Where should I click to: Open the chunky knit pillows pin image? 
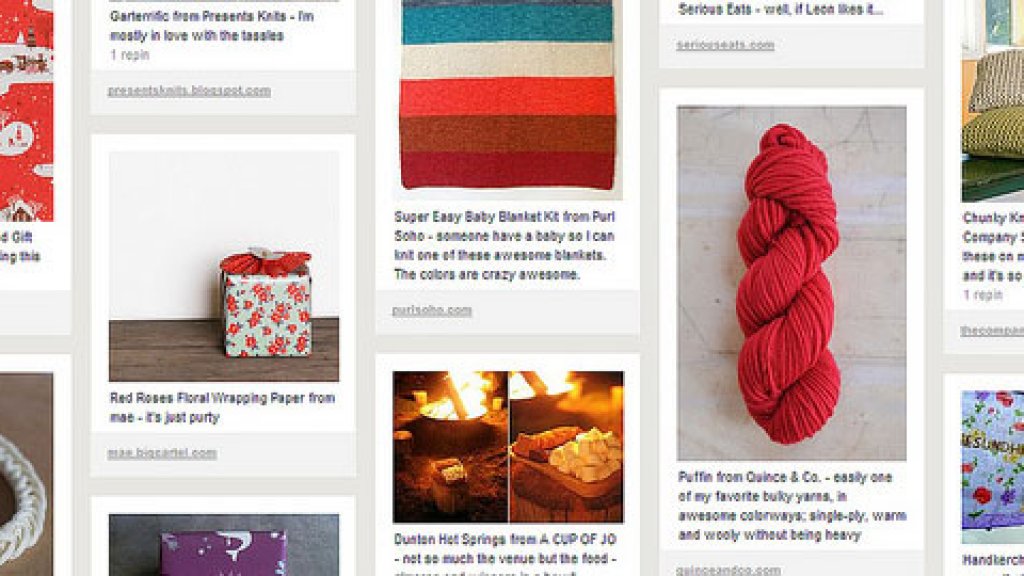tap(993, 101)
